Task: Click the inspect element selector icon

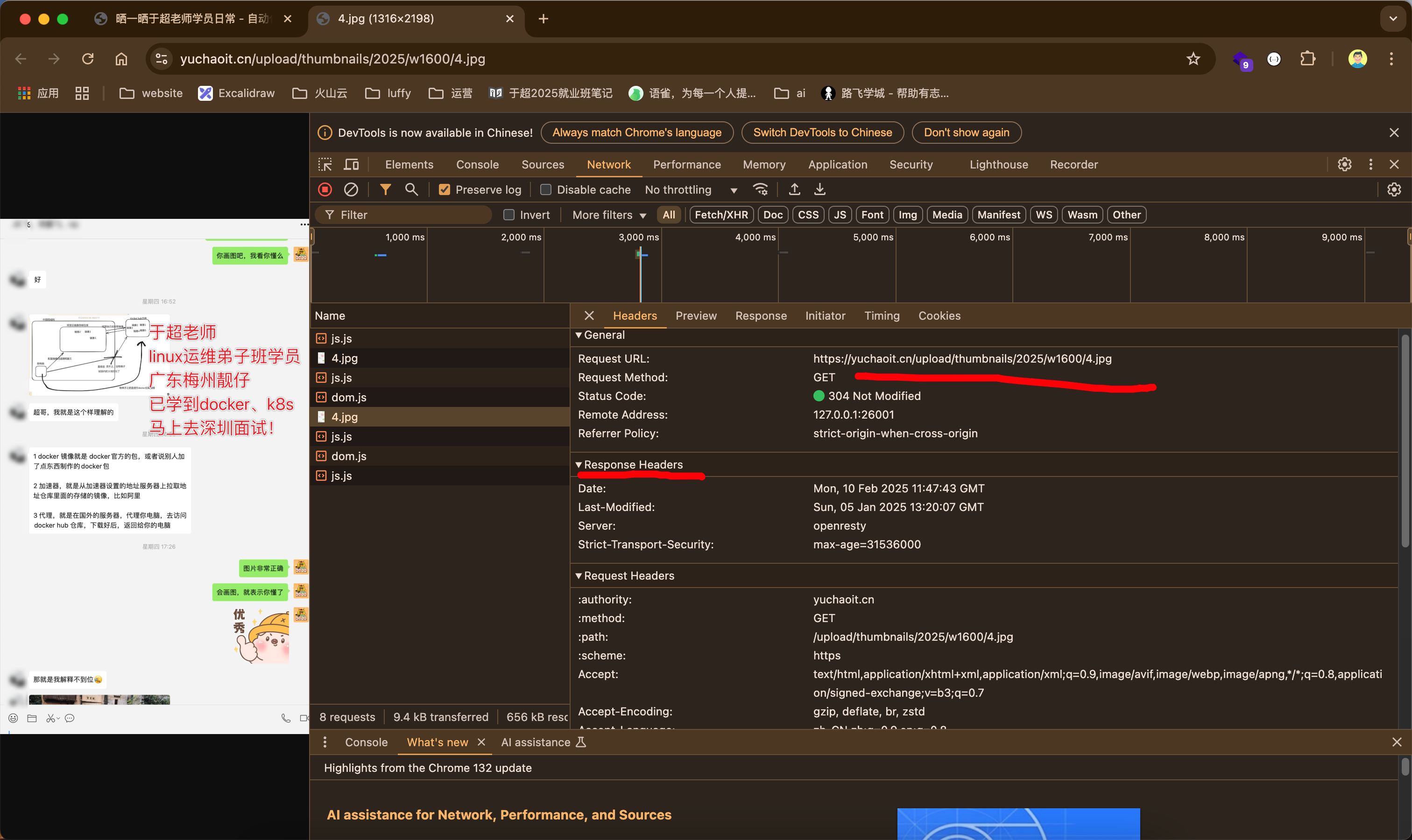Action: pos(325,165)
